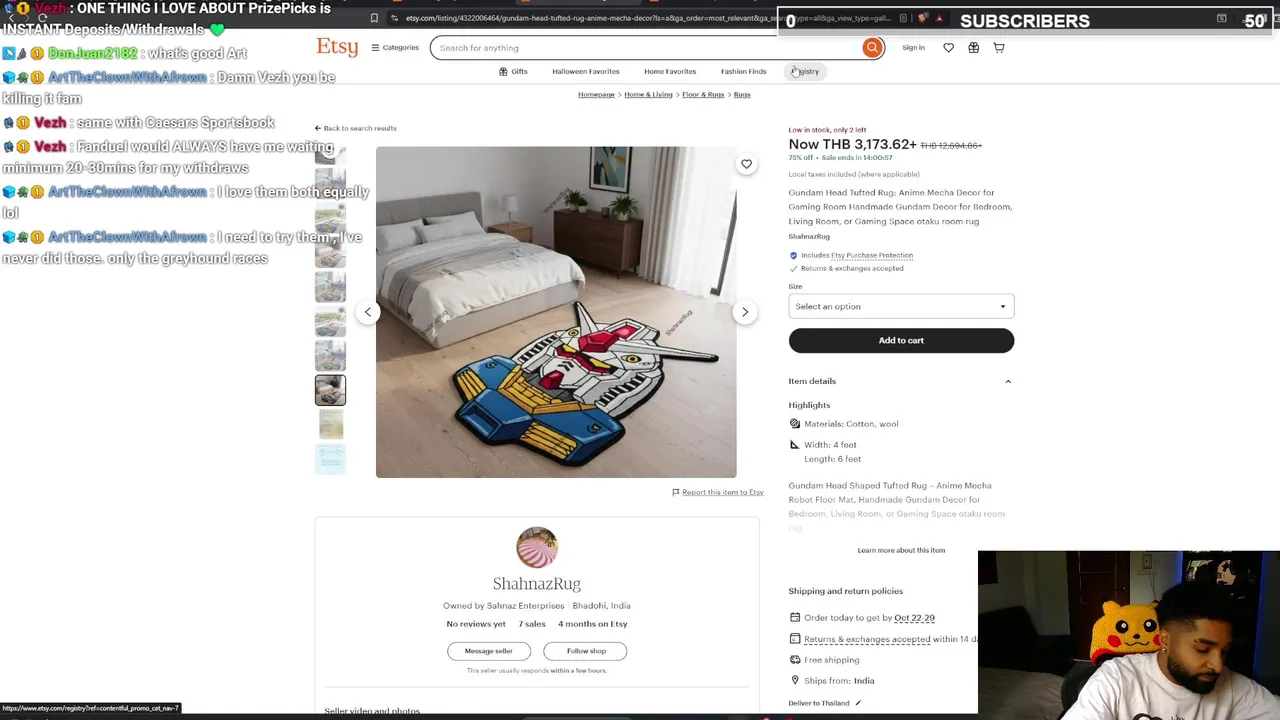Click the Home & Living breadcrumb

(x=648, y=94)
